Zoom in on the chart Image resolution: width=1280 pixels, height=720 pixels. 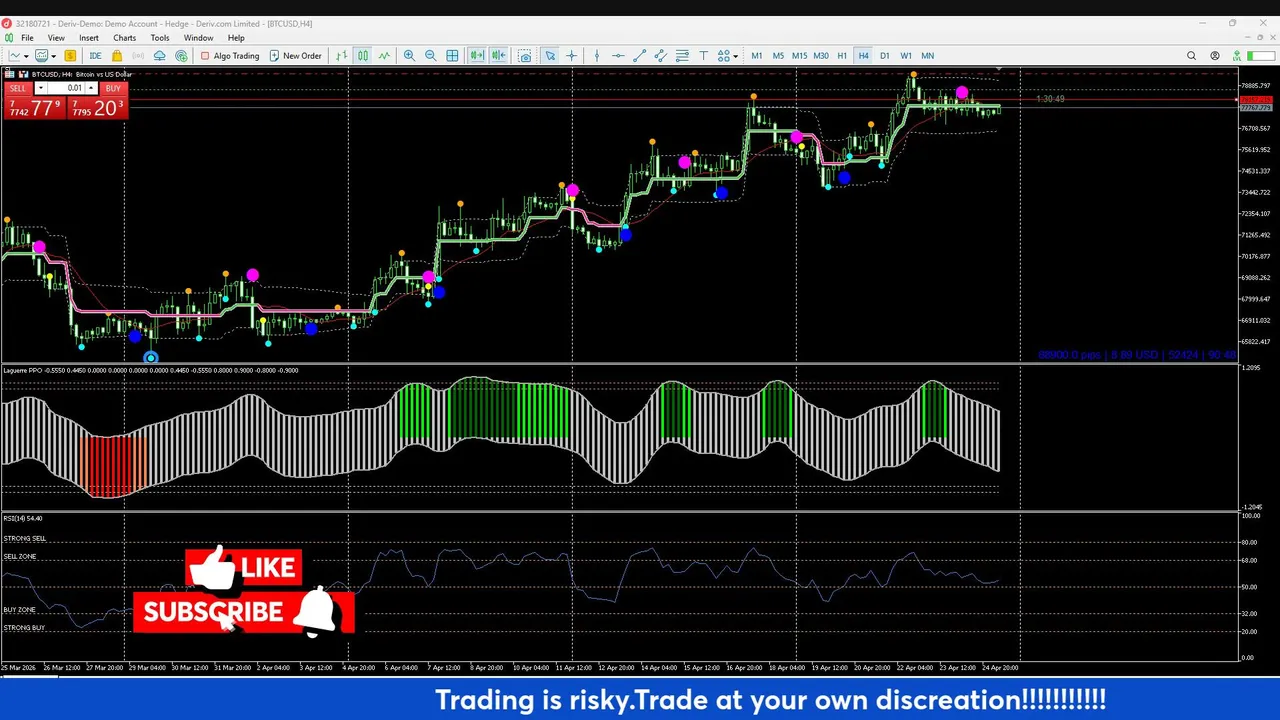[x=409, y=56]
